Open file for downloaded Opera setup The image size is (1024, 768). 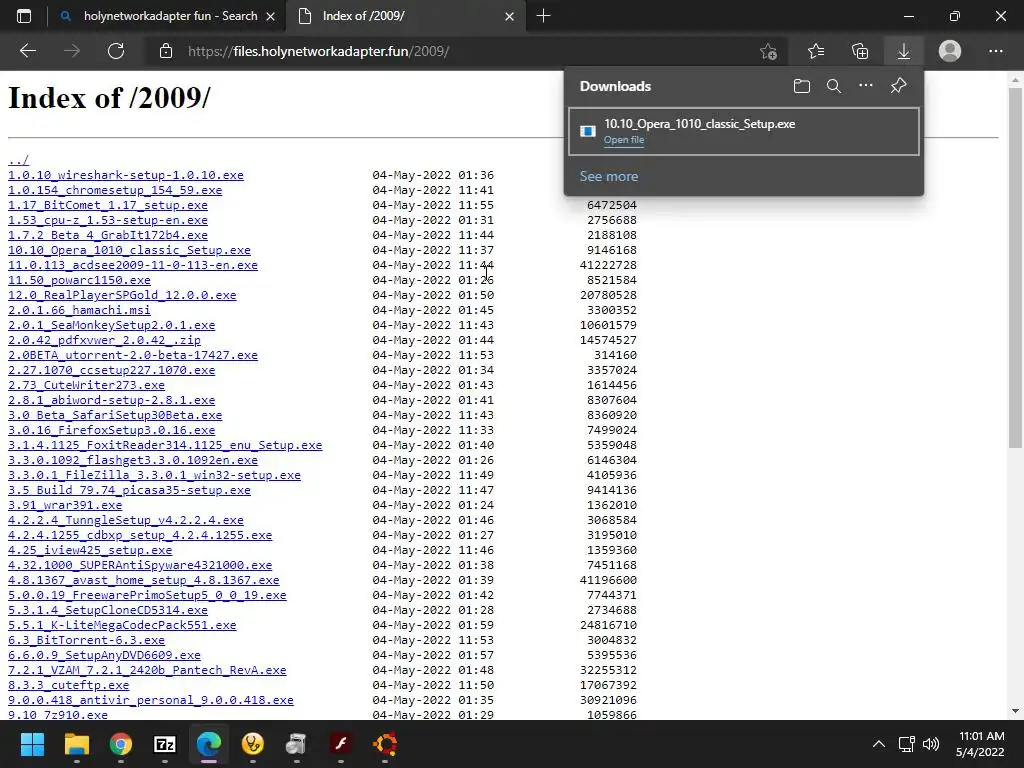point(624,140)
